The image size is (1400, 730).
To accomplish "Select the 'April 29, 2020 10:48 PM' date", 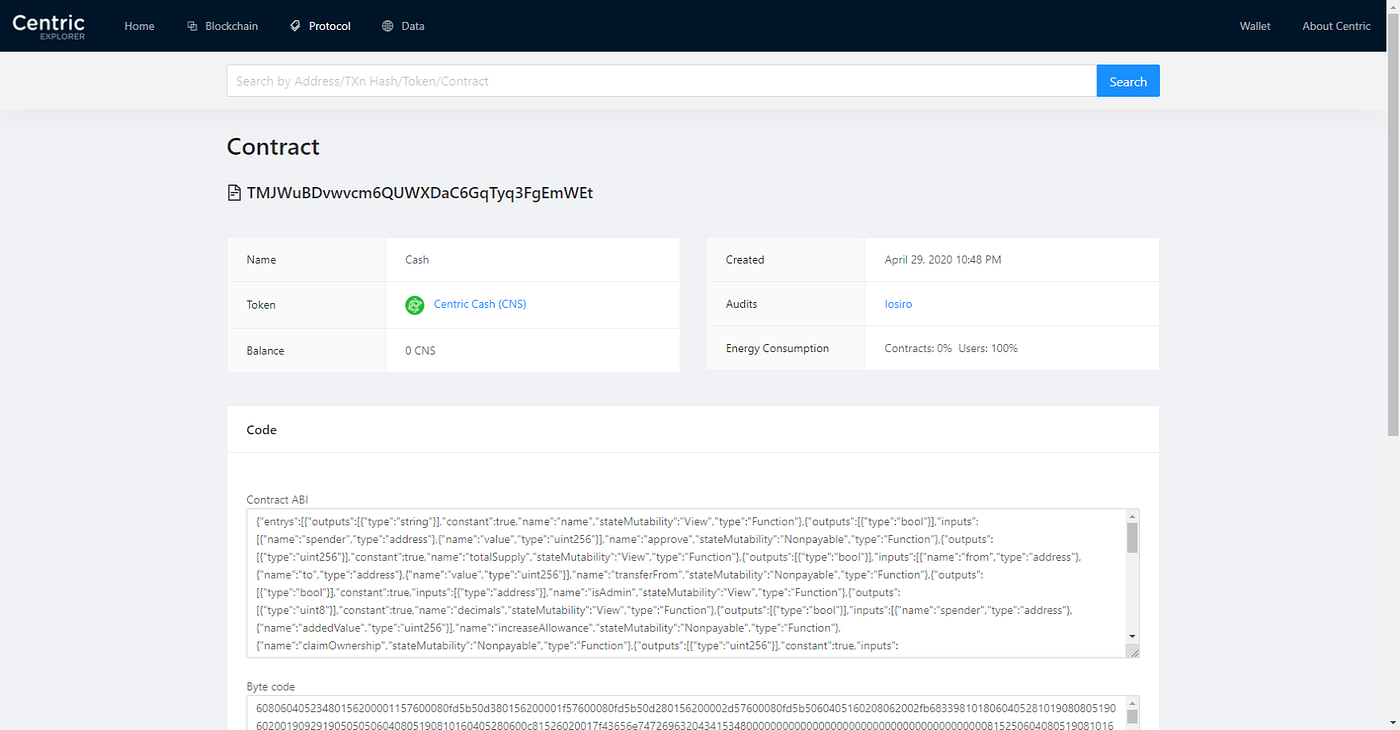I will tap(943, 260).
